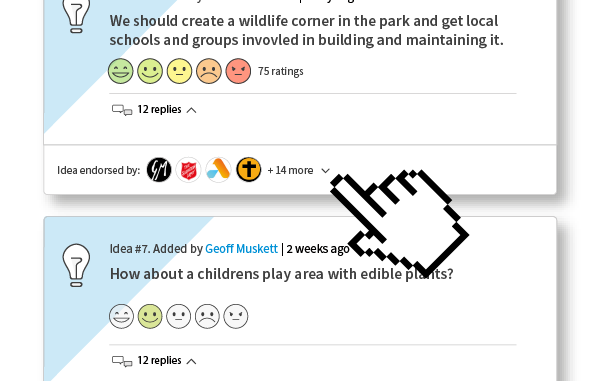The image size is (597, 381).
Task: Collapse 12 replies under wildlife corner idea
Action: (x=154, y=110)
